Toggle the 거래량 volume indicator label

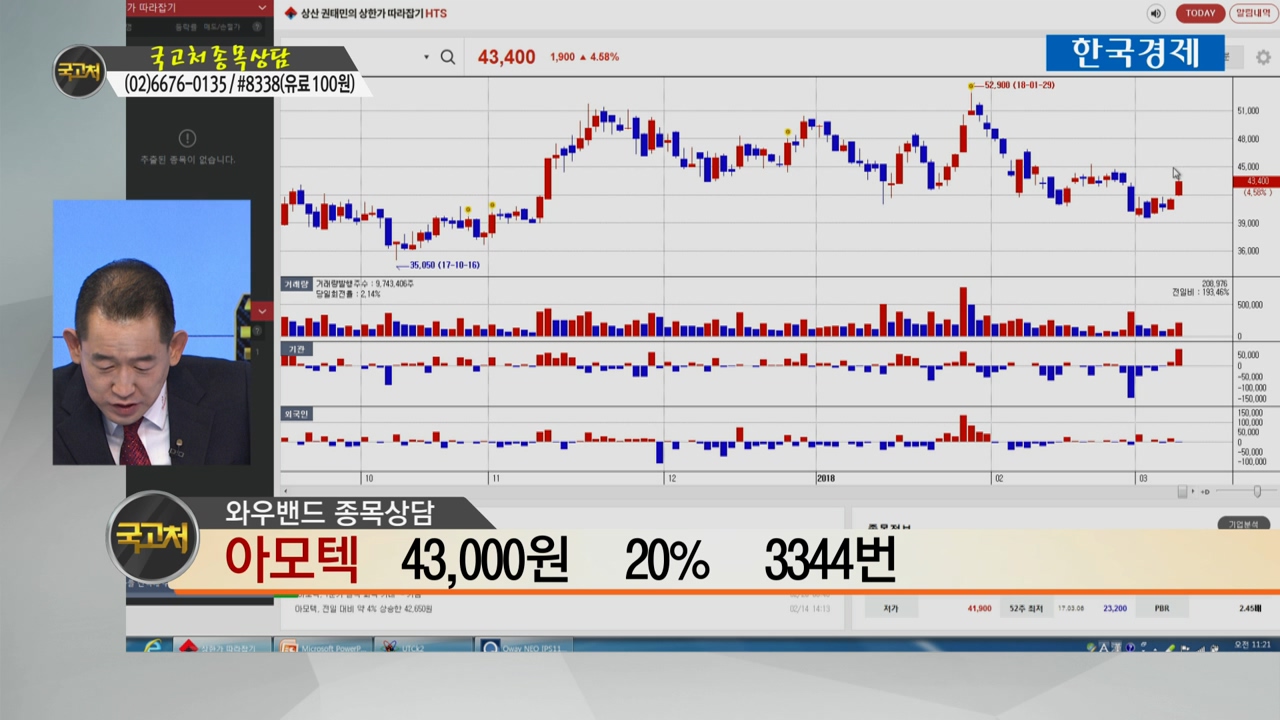[295, 285]
